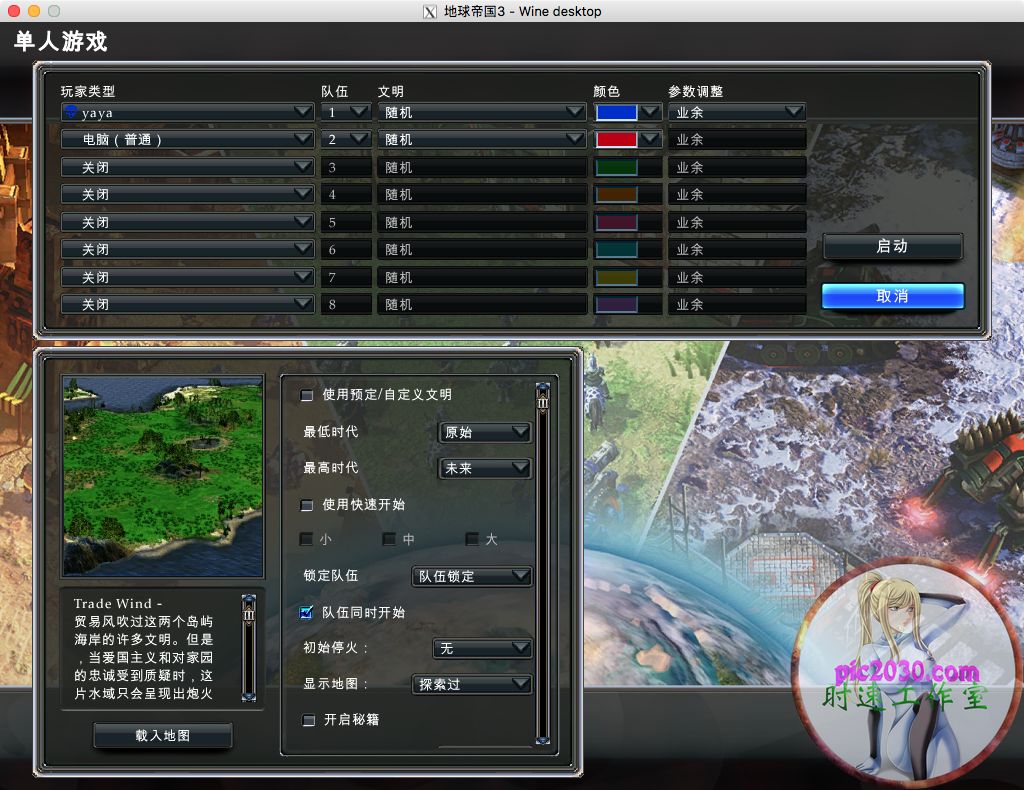
Task: Open the 关闭 dropdown for slot 4
Action: click(187, 194)
